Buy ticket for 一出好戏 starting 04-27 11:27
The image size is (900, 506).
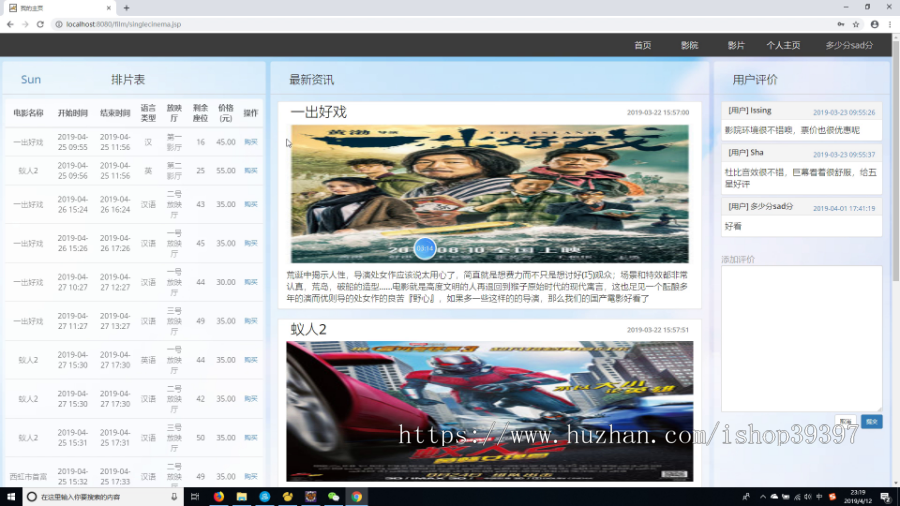(x=251, y=321)
